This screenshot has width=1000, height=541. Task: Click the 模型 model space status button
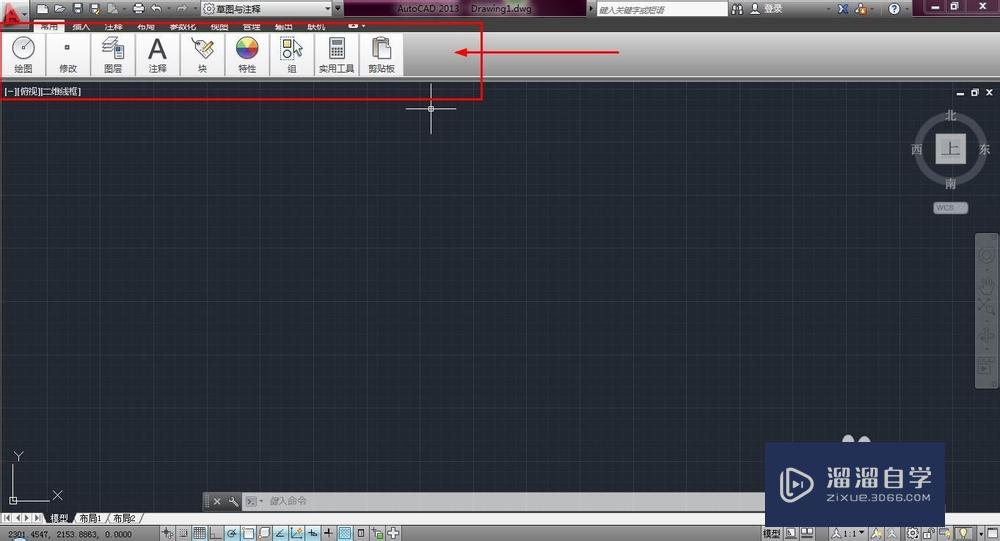(771, 533)
